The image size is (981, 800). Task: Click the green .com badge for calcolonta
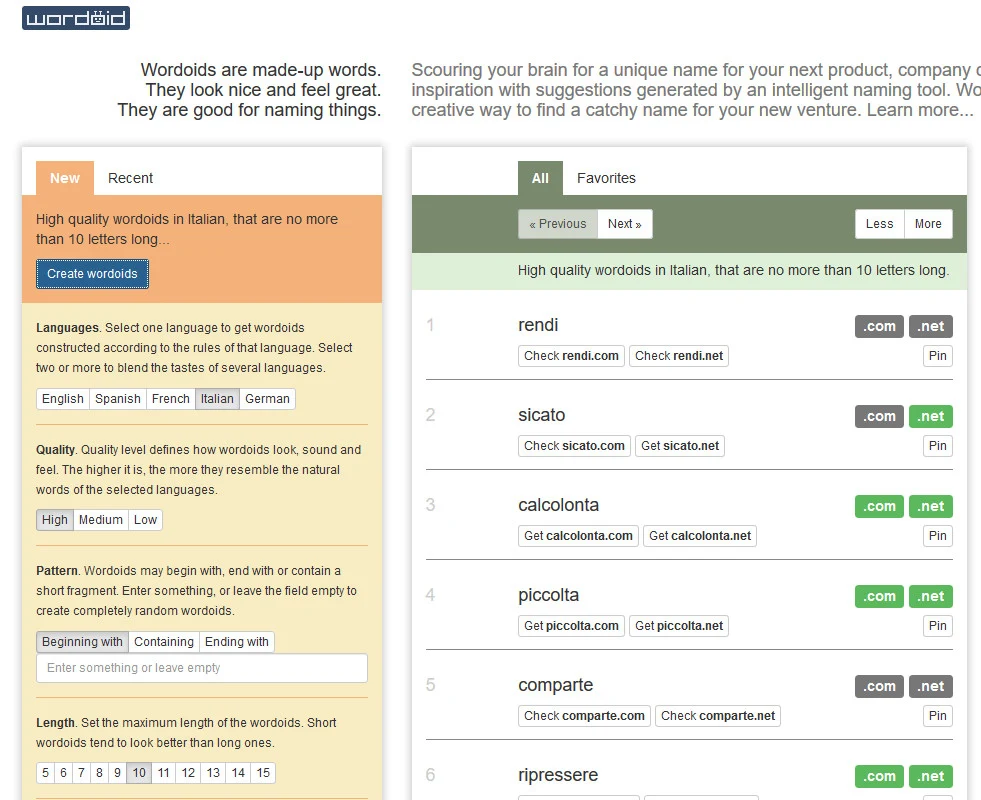[879, 506]
